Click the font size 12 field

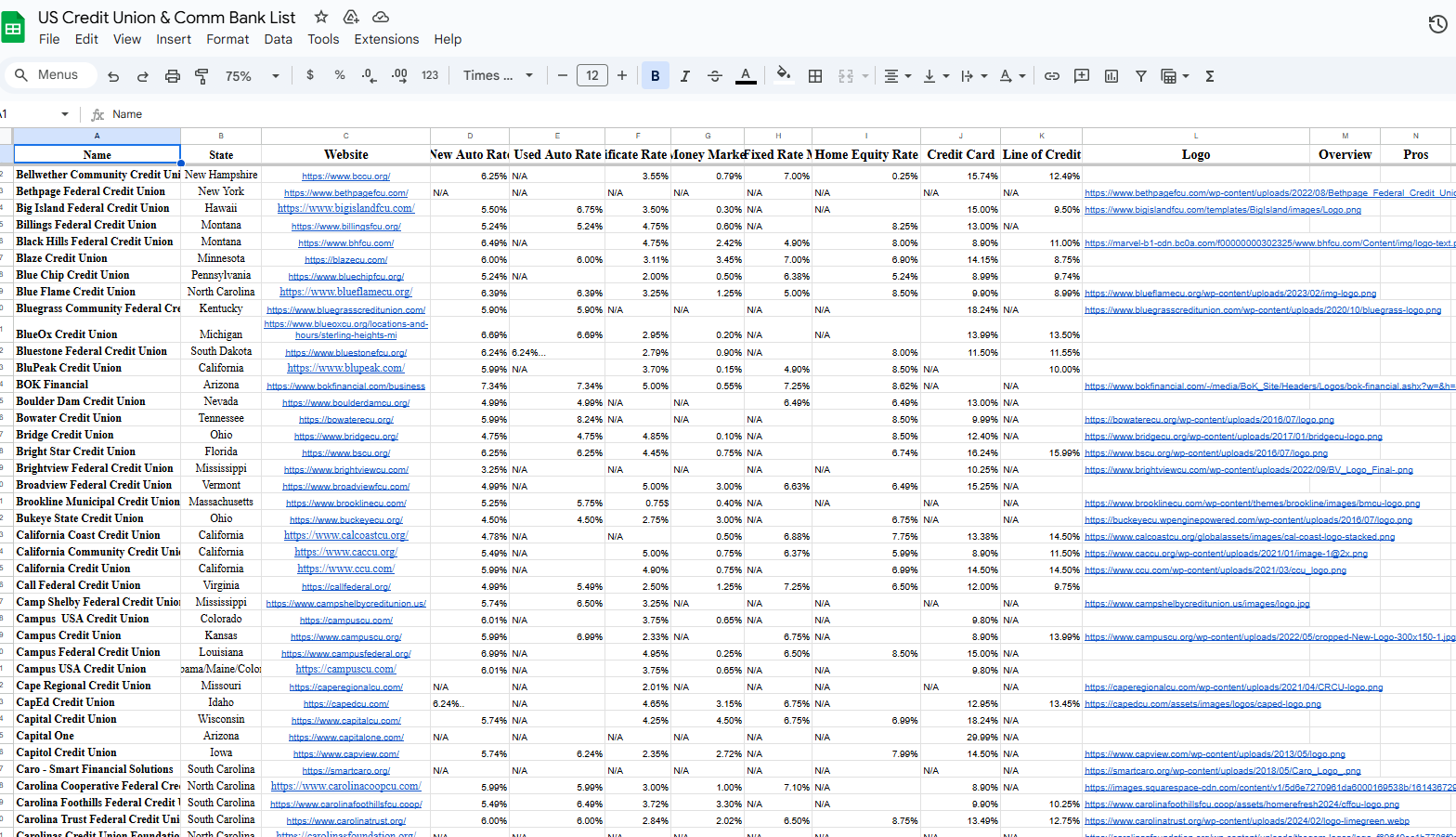[592, 75]
